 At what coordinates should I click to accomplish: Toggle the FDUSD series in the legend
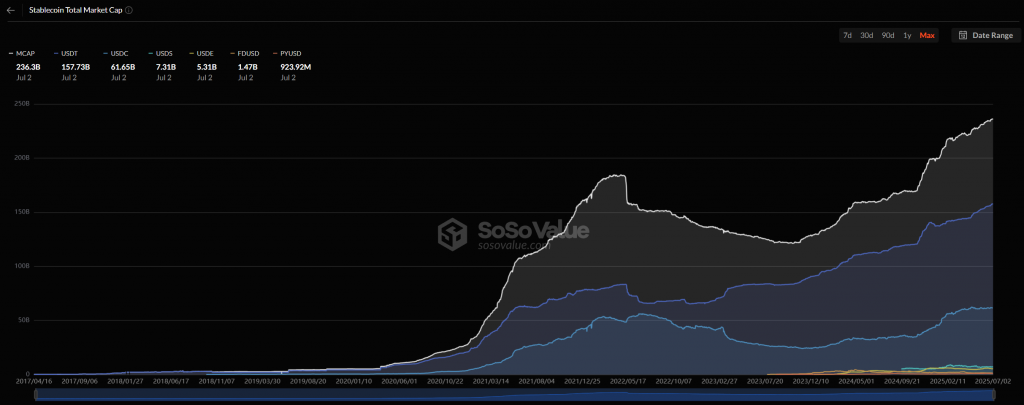tap(248, 51)
